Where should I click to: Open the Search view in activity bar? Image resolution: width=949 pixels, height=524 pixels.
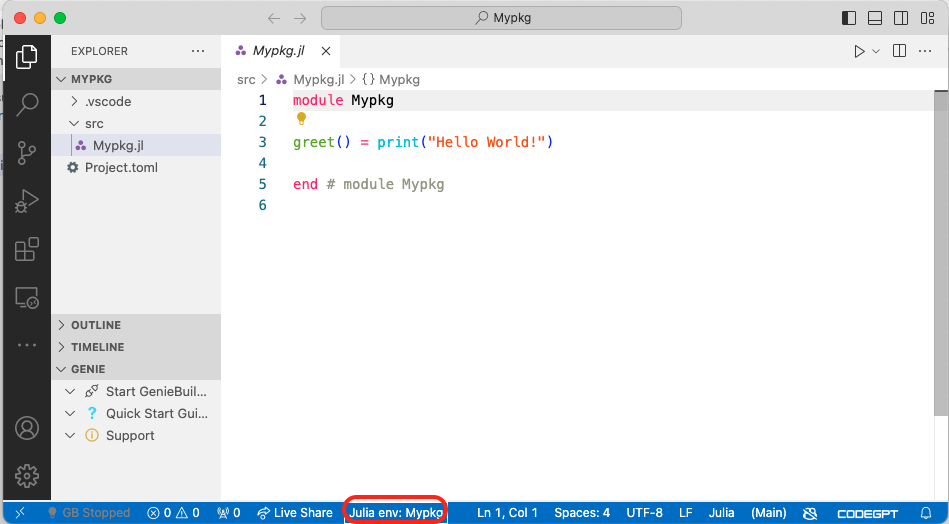point(27,104)
